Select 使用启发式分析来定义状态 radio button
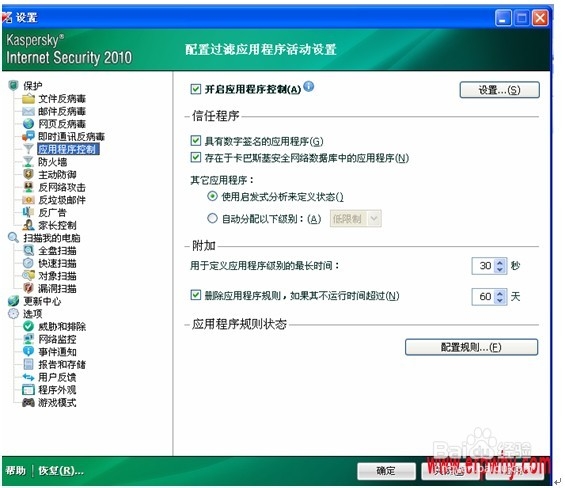Image resolution: width=565 pixels, height=488 pixels. pos(212,196)
